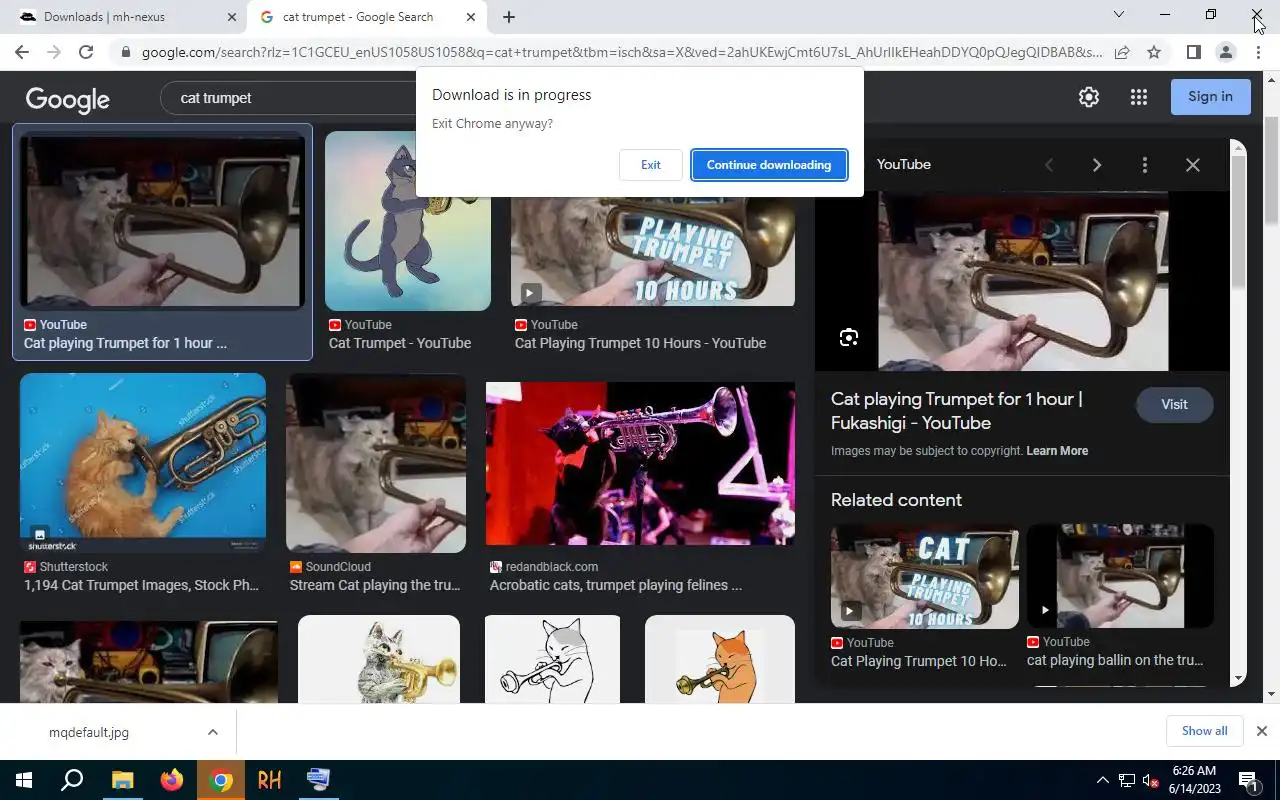Click the muted volume tray icon
Image resolution: width=1280 pixels, height=800 pixels.
pos(1150,780)
